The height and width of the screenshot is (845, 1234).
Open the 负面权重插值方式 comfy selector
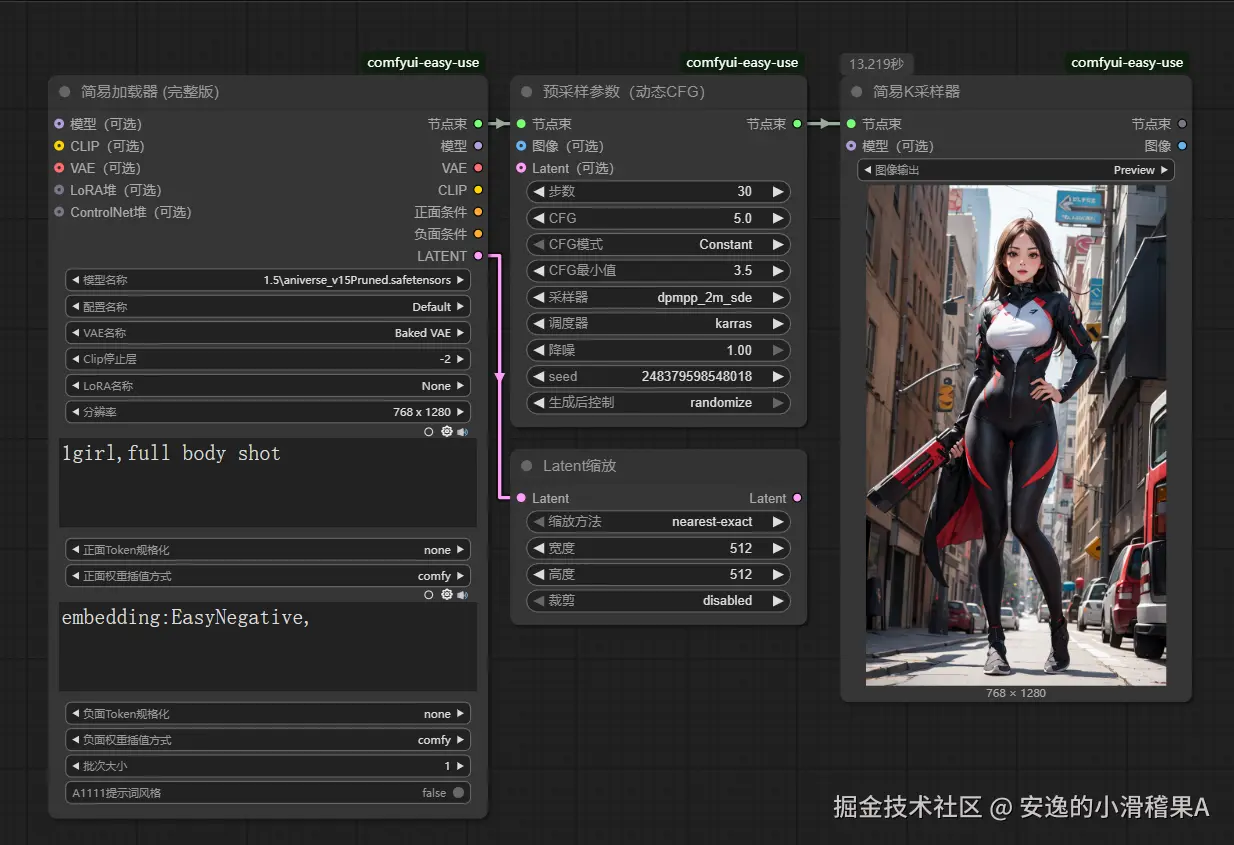268,740
